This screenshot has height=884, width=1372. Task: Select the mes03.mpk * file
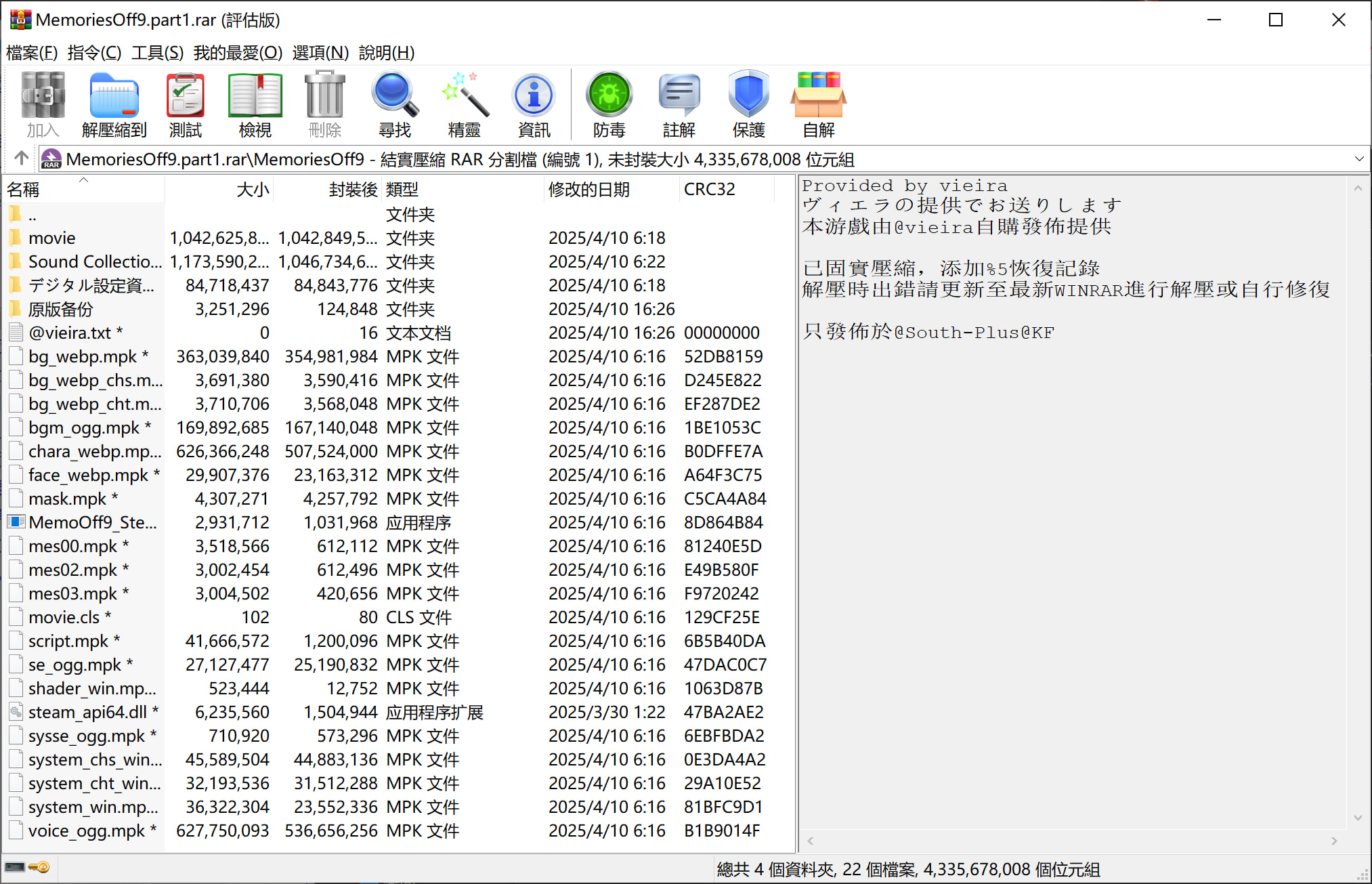pyautogui.click(x=79, y=593)
